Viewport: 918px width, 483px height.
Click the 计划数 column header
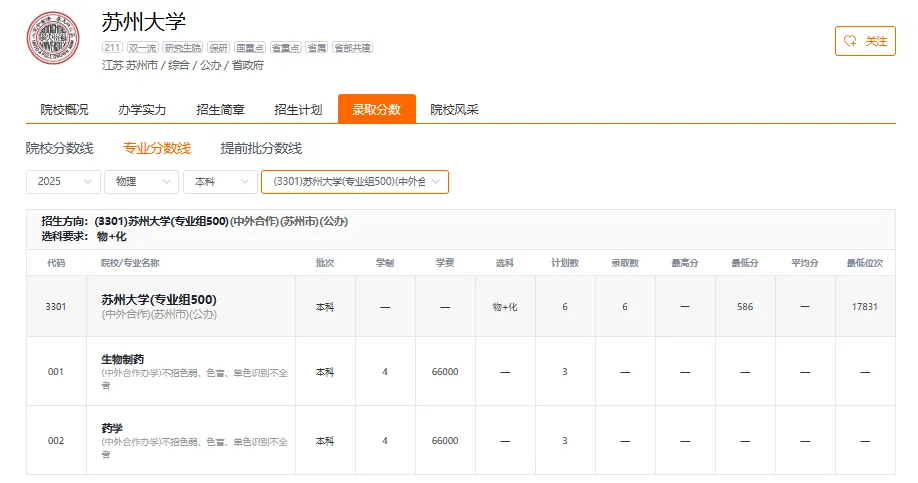pyautogui.click(x=565, y=263)
